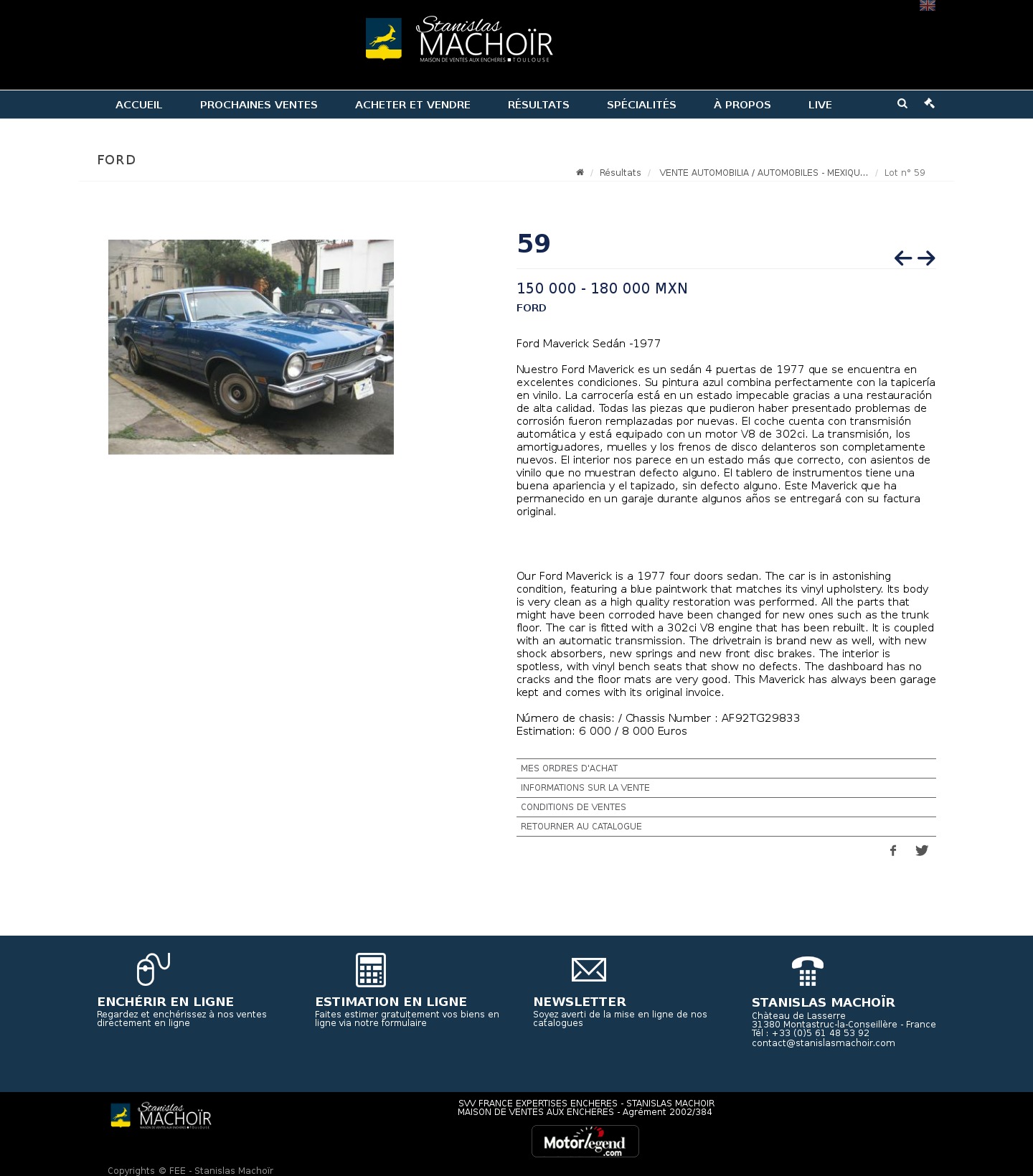Click the home icon in breadcrumb

click(x=580, y=172)
